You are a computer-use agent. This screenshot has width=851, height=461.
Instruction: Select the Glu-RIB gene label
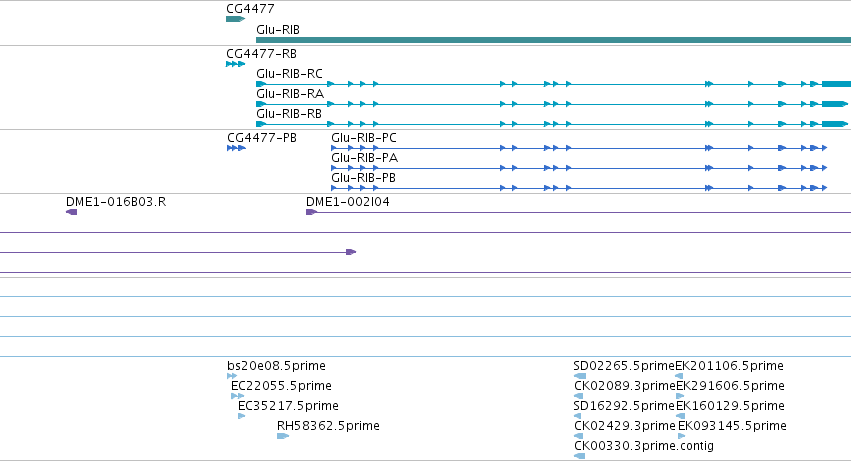(278, 30)
